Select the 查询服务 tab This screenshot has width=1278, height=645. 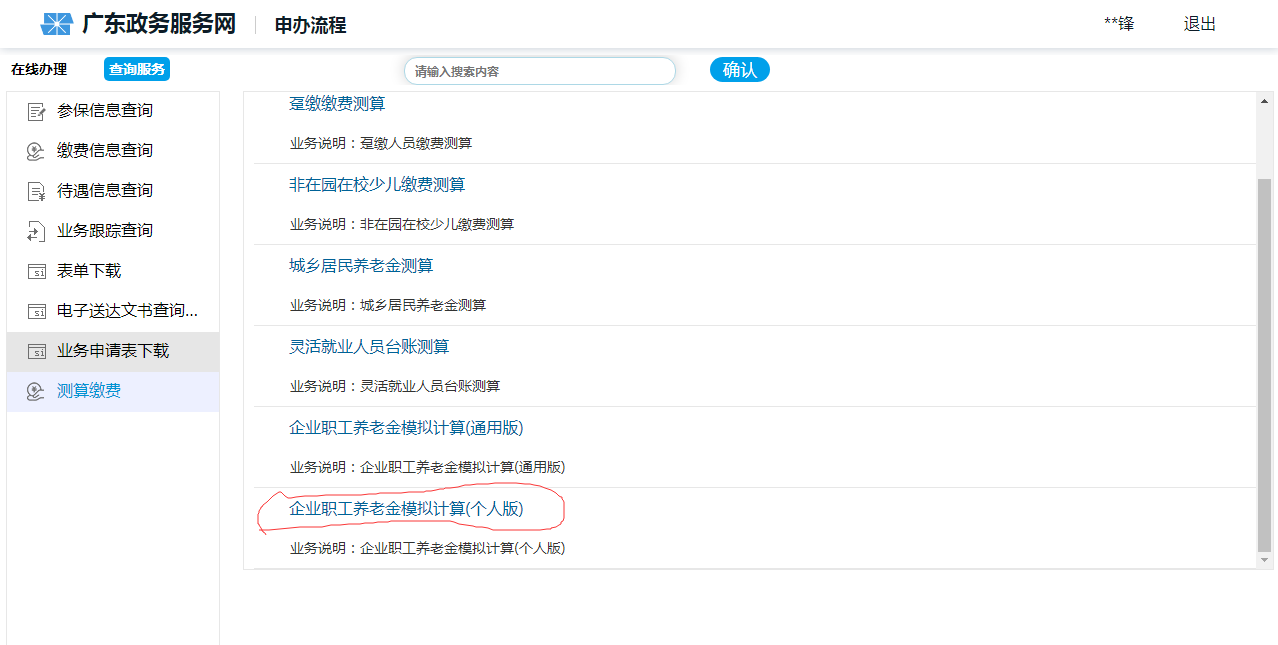(x=137, y=70)
